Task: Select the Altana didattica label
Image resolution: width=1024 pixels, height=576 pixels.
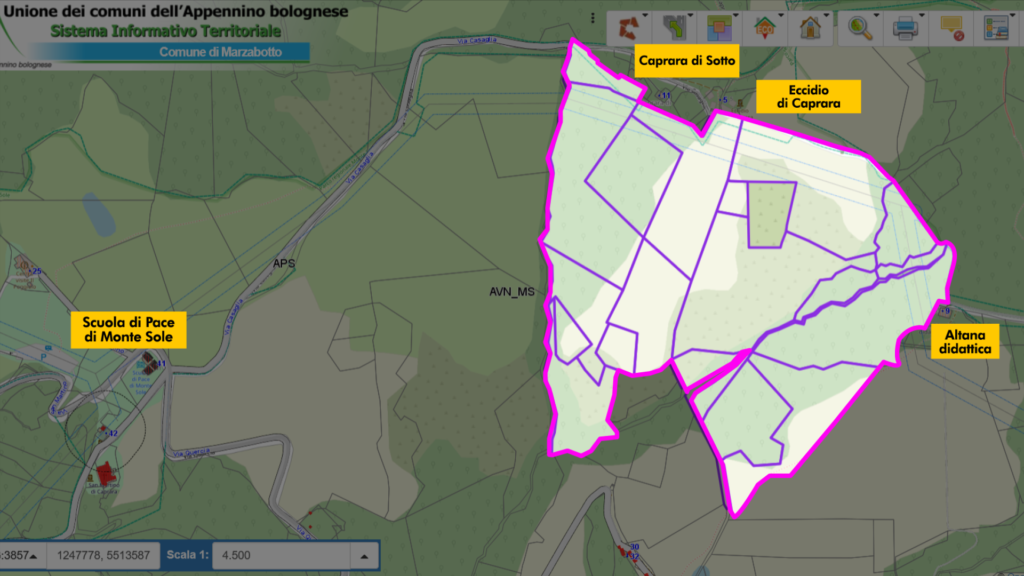Action: pos(964,343)
